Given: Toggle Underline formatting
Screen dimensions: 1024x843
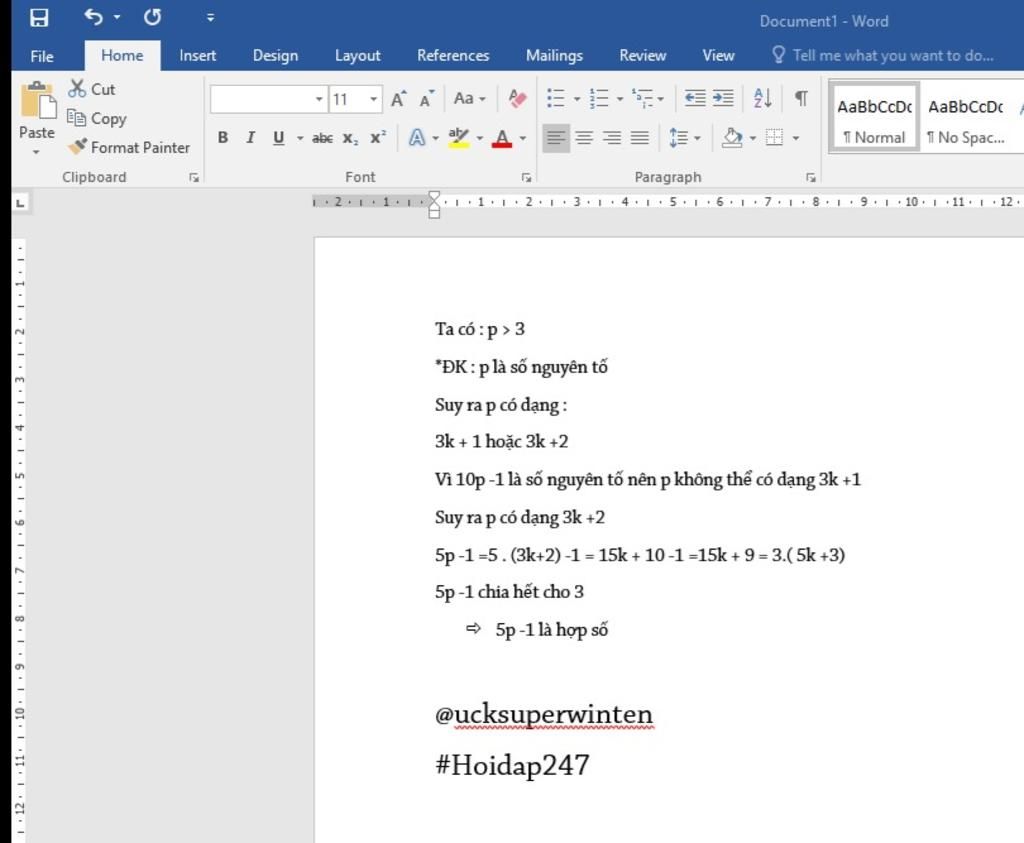Looking at the screenshot, I should 279,138.
